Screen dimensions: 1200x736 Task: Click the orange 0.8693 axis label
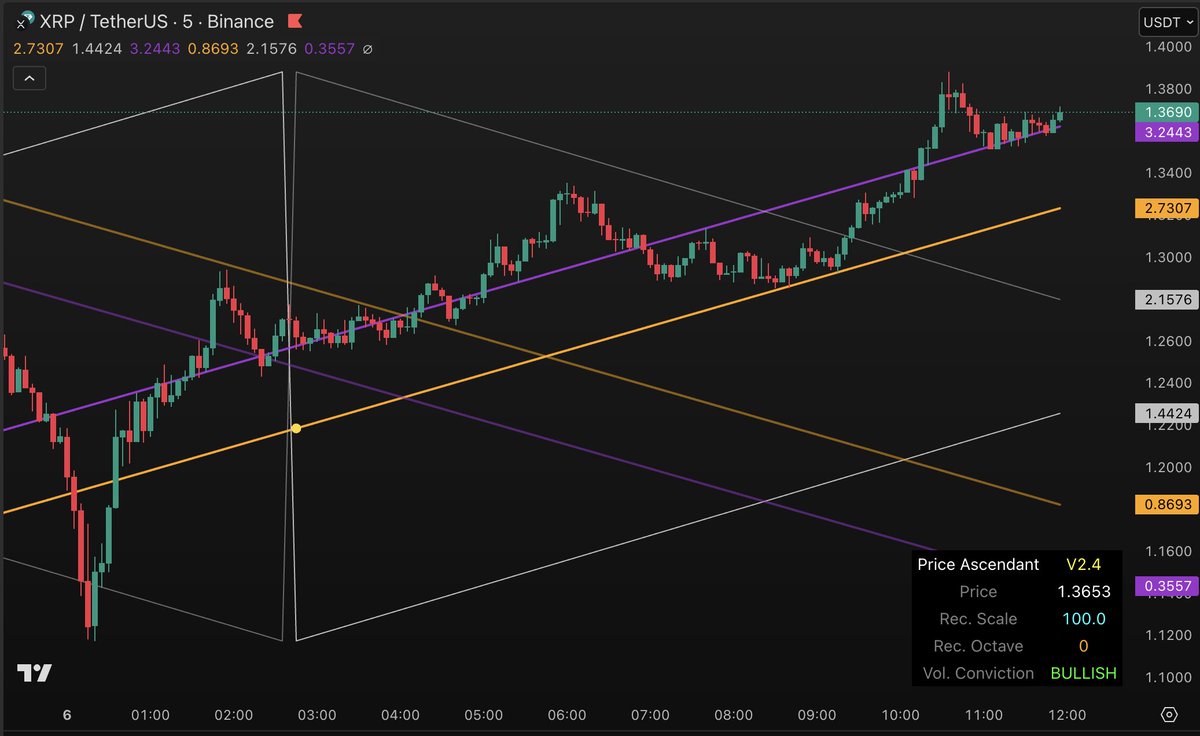pyautogui.click(x=1165, y=504)
